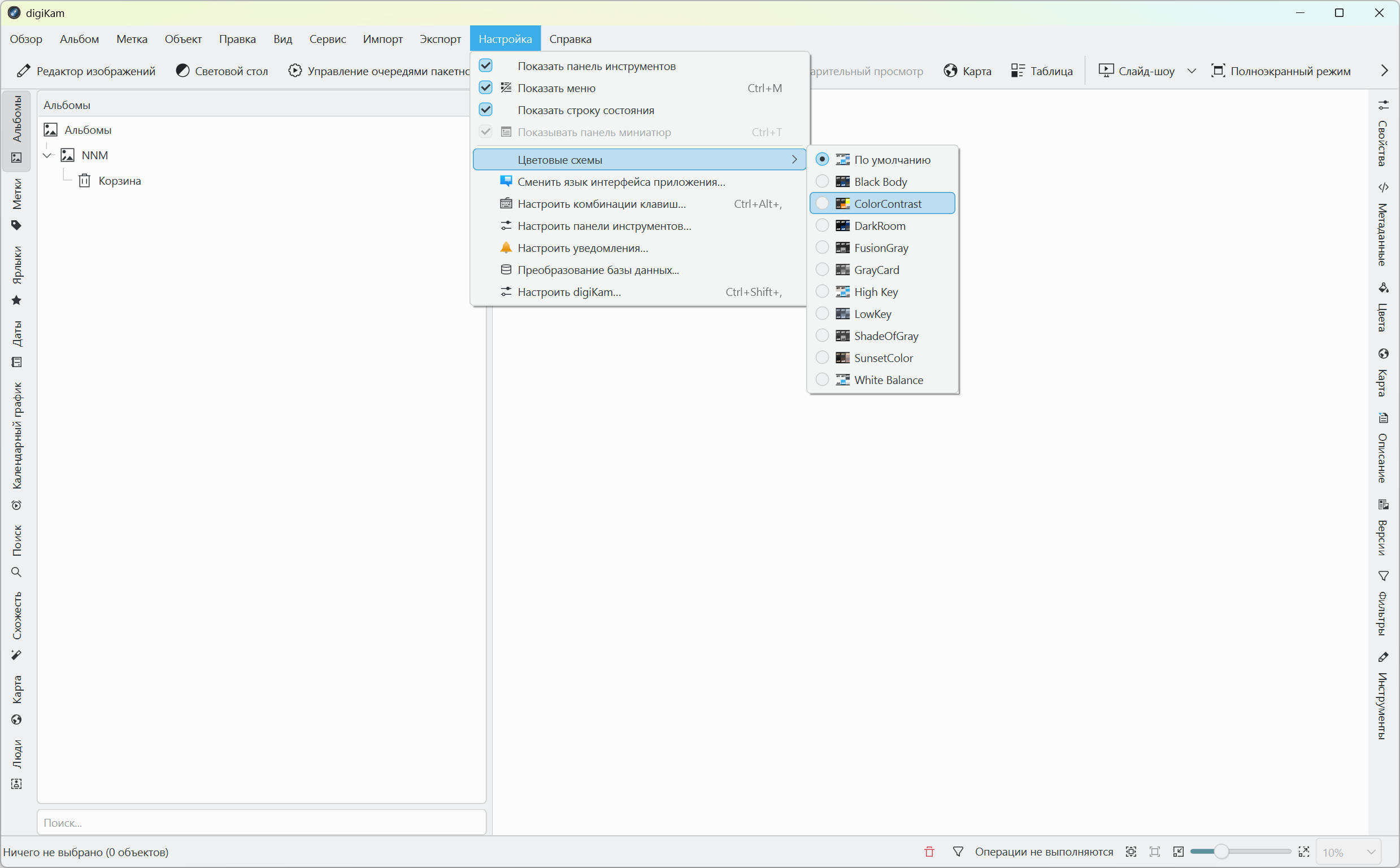Open the Image Editor pencil icon
This screenshot has width=1400, height=868.
(24, 71)
